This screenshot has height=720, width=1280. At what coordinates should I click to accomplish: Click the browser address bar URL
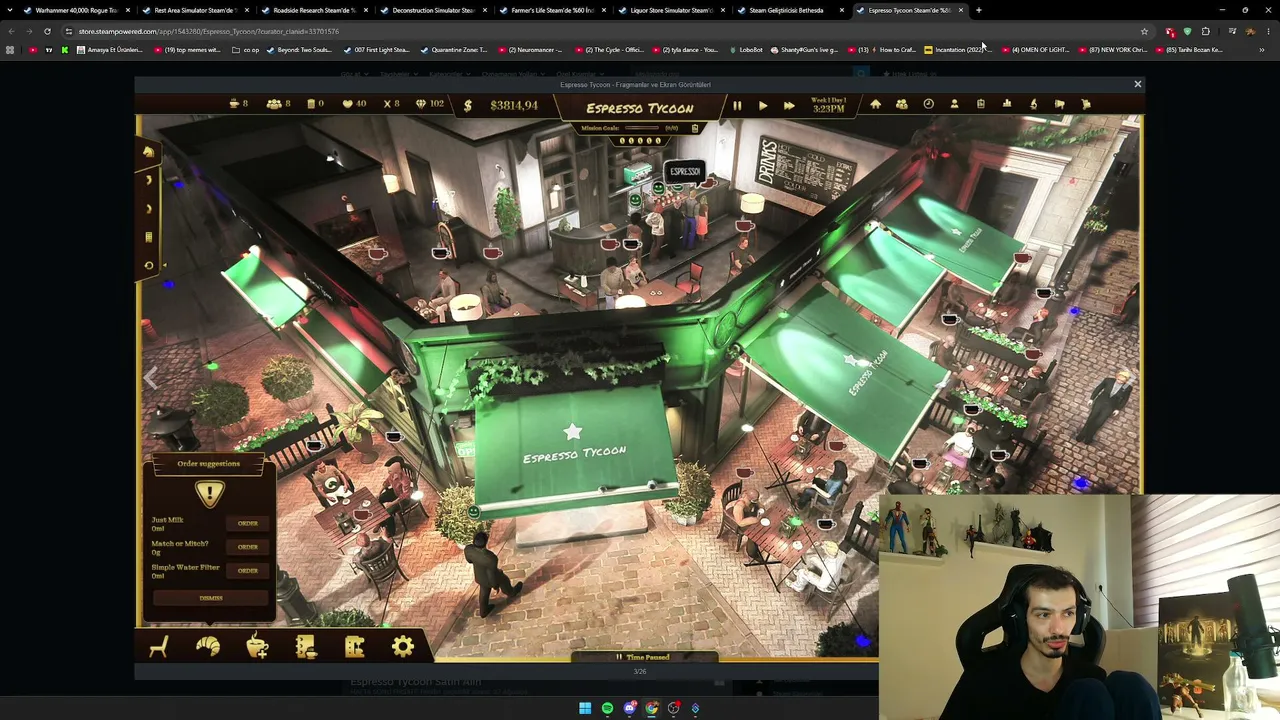208,31
